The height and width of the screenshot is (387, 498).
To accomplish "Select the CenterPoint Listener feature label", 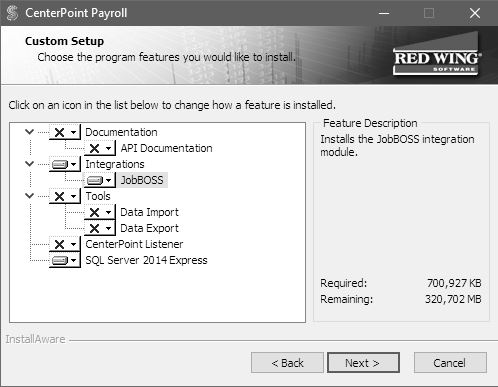I will pyautogui.click(x=134, y=244).
